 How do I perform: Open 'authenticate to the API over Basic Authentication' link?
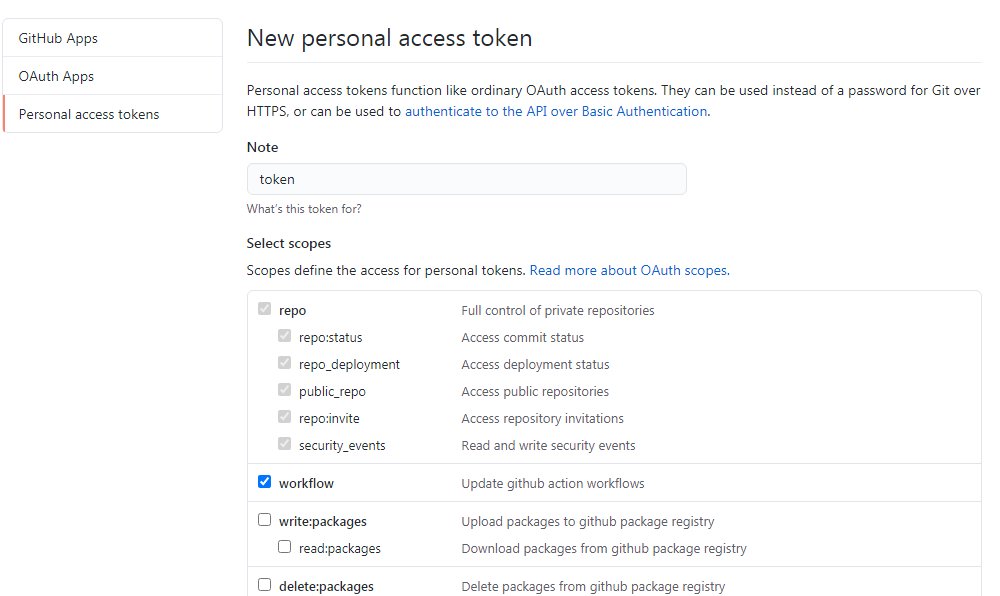coord(555,111)
